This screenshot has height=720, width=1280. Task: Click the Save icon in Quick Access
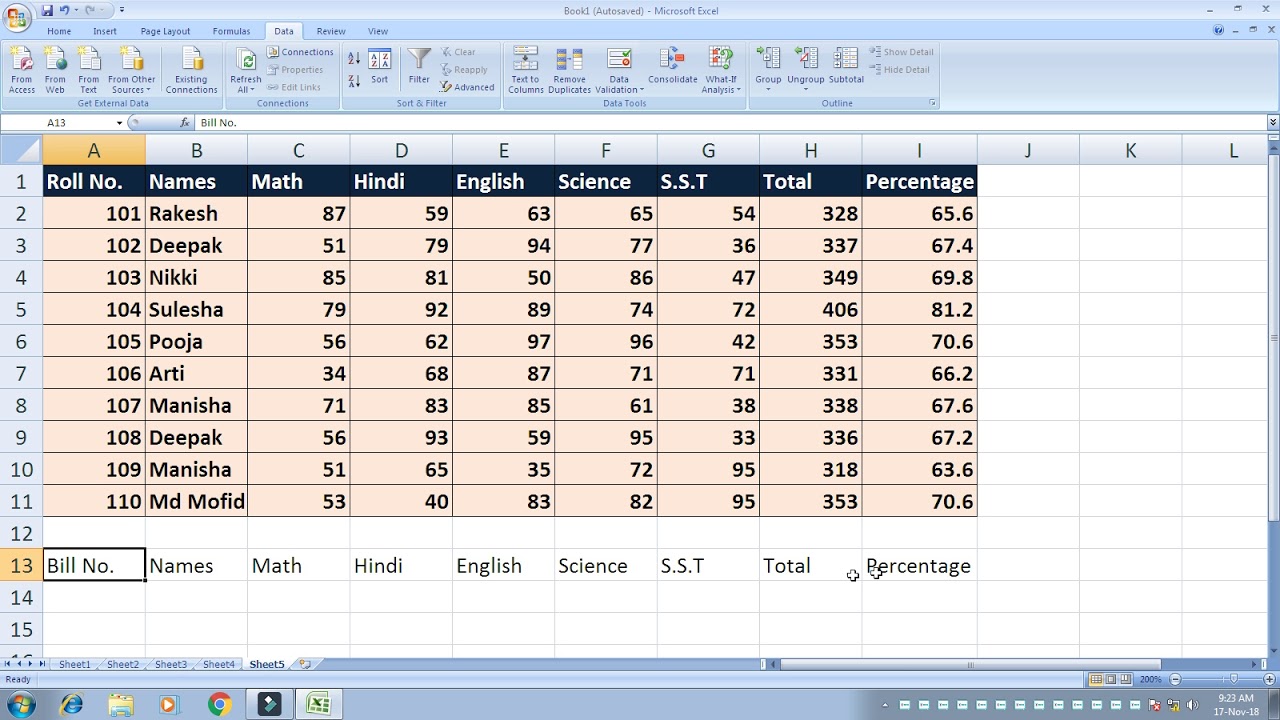47,10
